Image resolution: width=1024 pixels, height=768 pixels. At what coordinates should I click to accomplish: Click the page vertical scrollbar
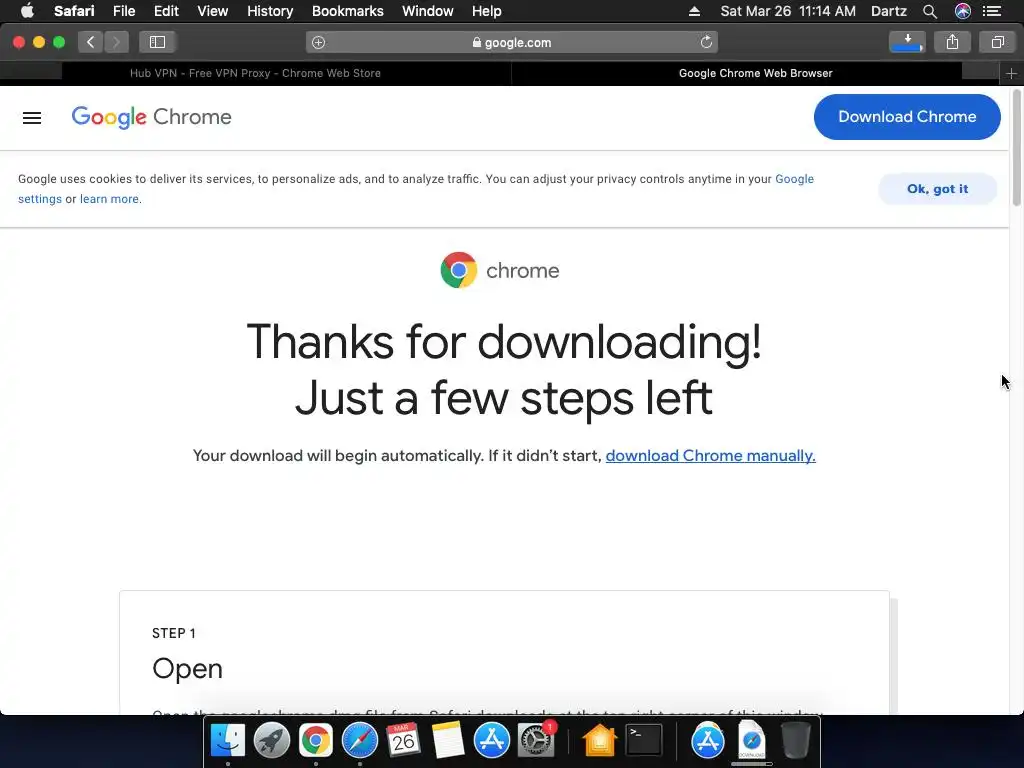coord(1016,148)
